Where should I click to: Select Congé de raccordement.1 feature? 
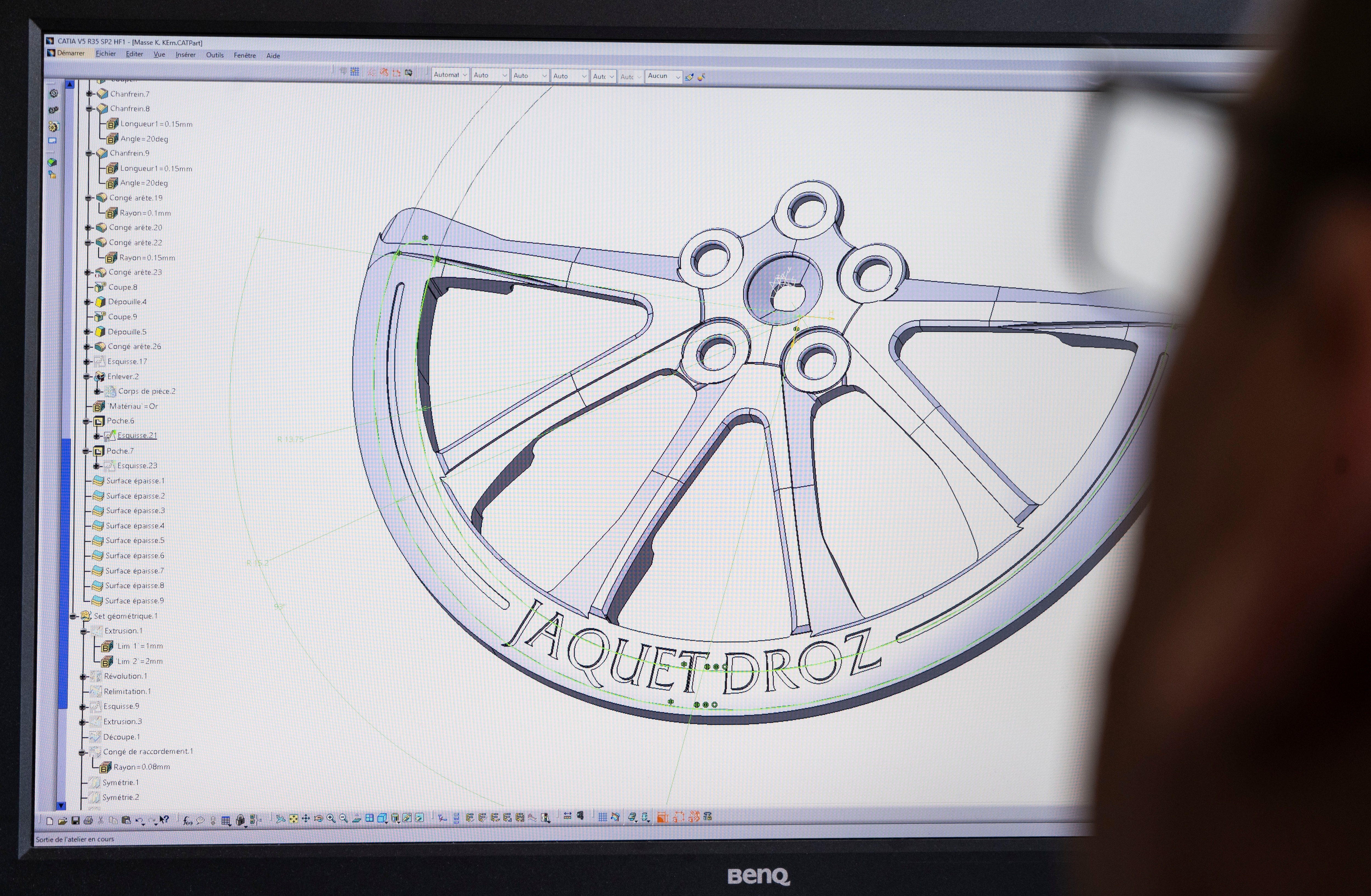coord(148,752)
